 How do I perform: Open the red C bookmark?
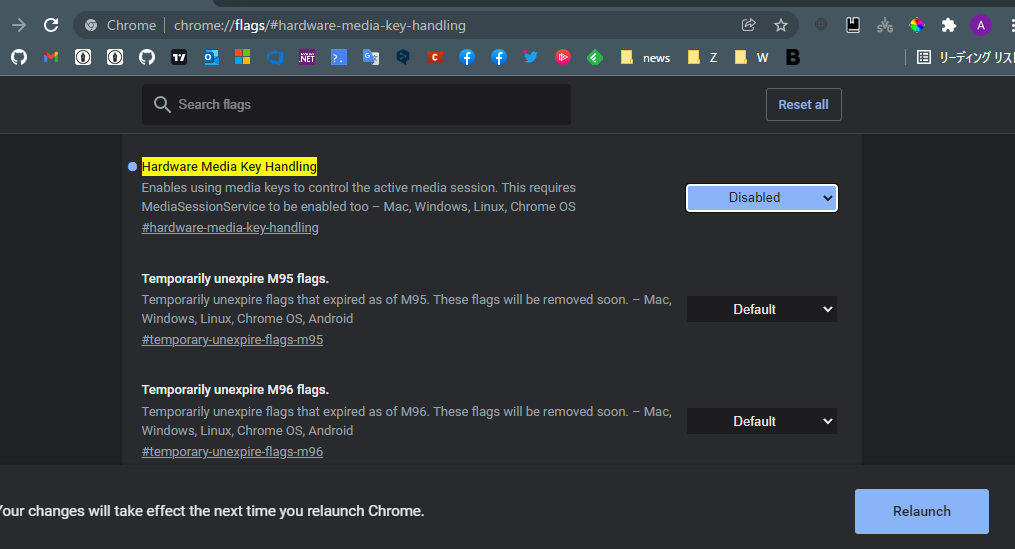point(435,58)
